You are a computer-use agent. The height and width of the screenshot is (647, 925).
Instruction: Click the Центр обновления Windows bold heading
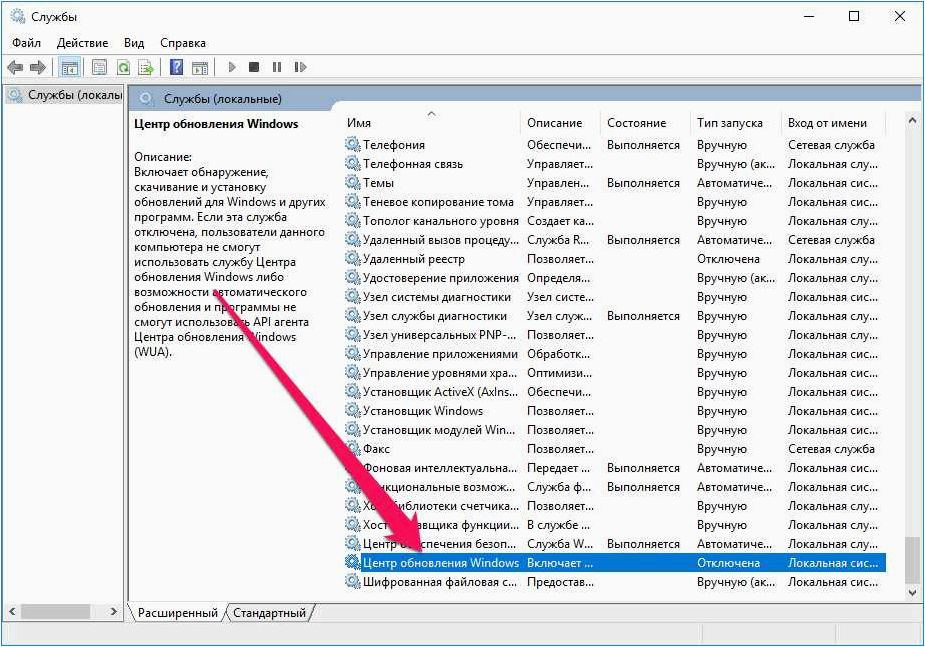(x=216, y=124)
